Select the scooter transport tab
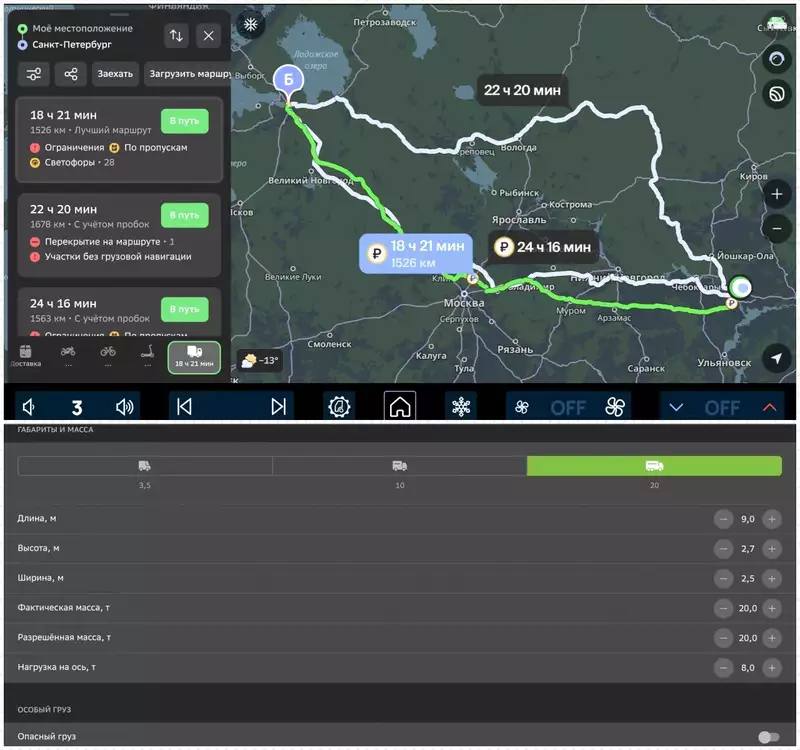Screen dimensions: 800x750 click(147, 356)
